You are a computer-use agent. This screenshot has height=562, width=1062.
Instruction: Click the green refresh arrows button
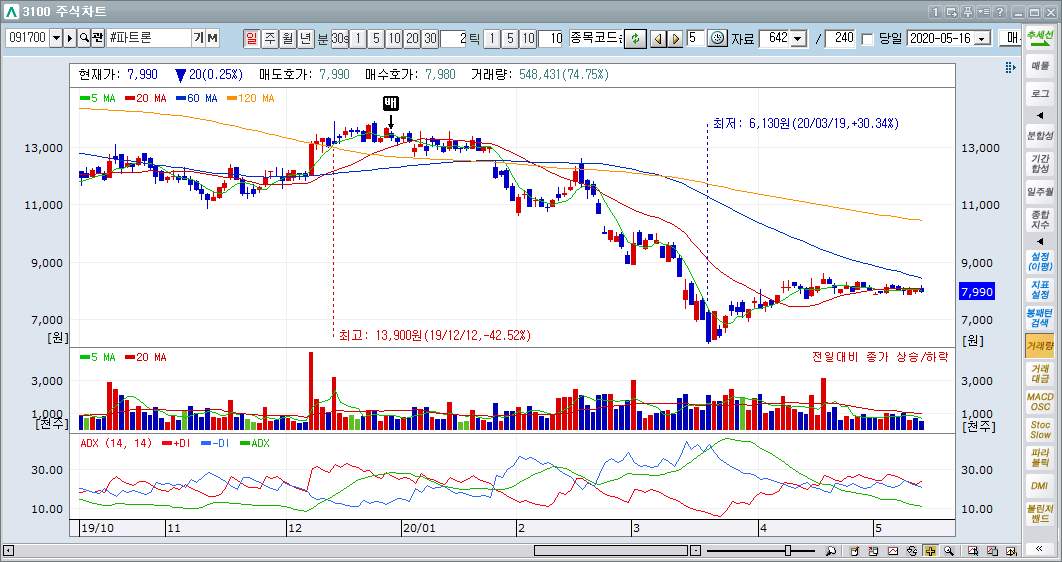635,39
